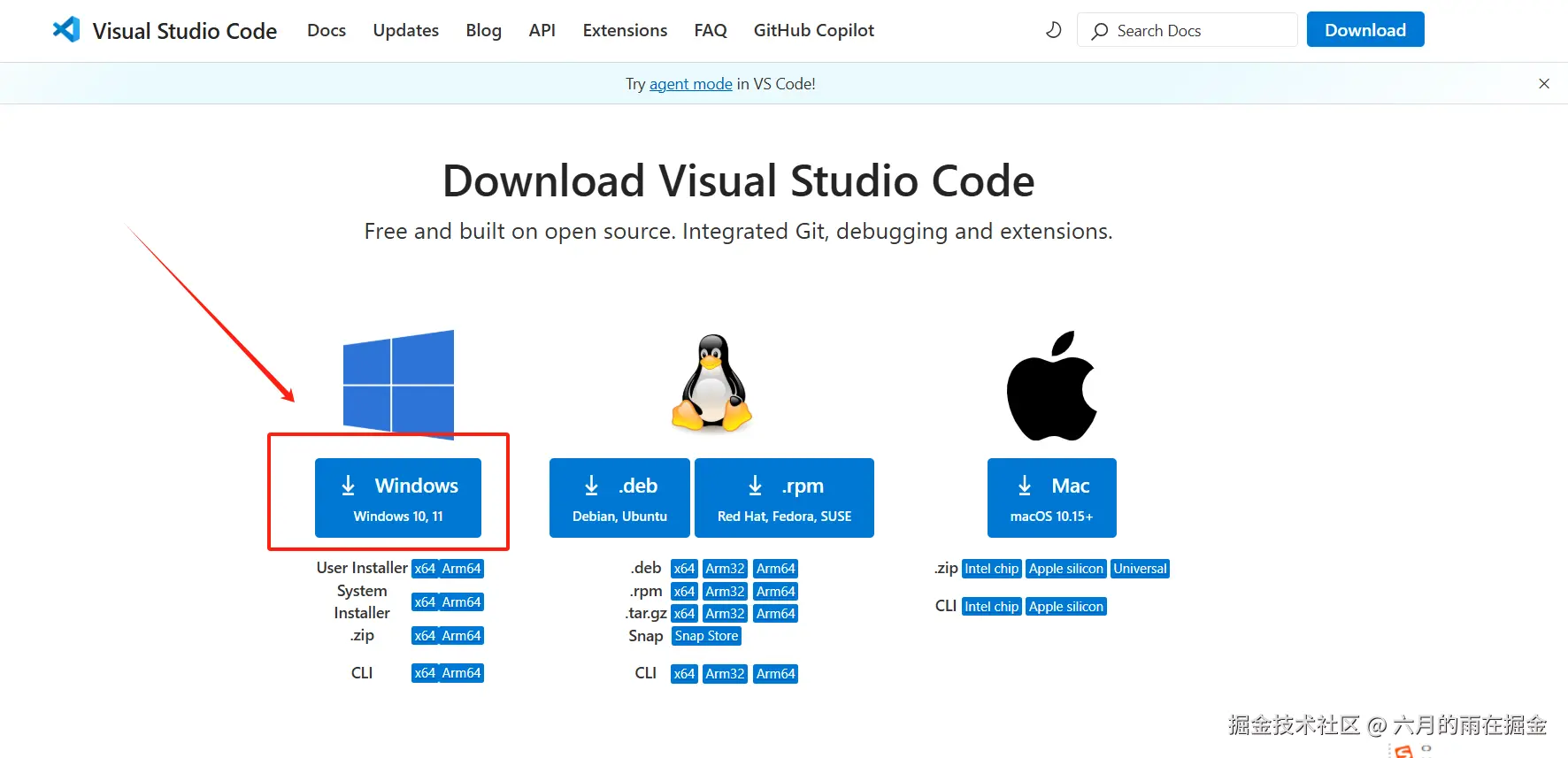Select Linux CLI x64

pyautogui.click(x=684, y=674)
